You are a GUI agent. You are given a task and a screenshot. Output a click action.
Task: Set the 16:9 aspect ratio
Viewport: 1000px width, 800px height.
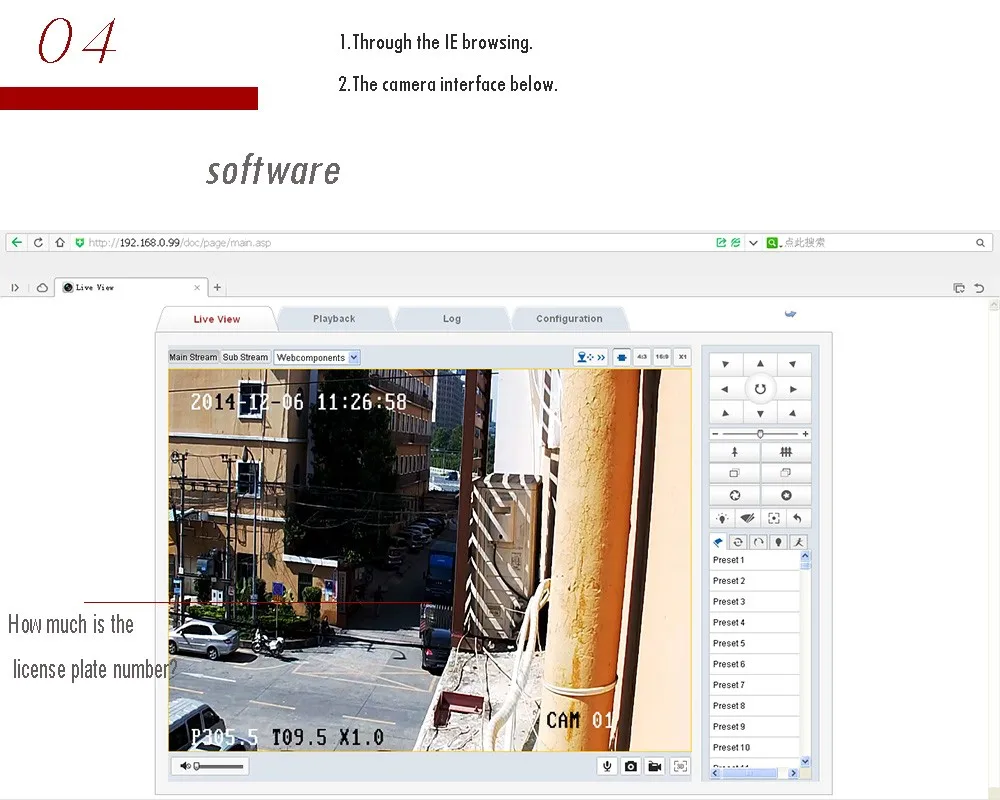point(662,356)
